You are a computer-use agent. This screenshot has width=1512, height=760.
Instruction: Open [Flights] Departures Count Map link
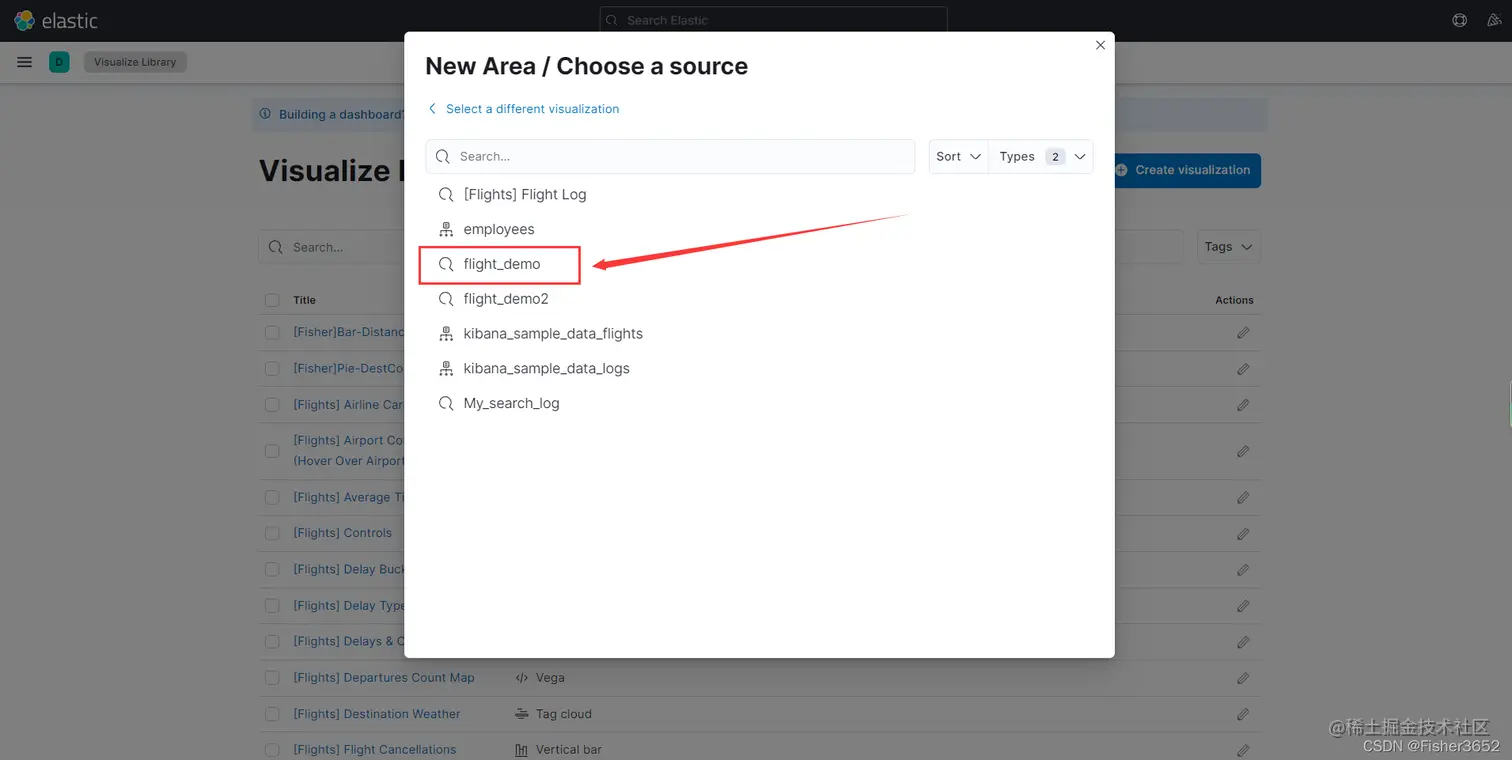point(384,677)
